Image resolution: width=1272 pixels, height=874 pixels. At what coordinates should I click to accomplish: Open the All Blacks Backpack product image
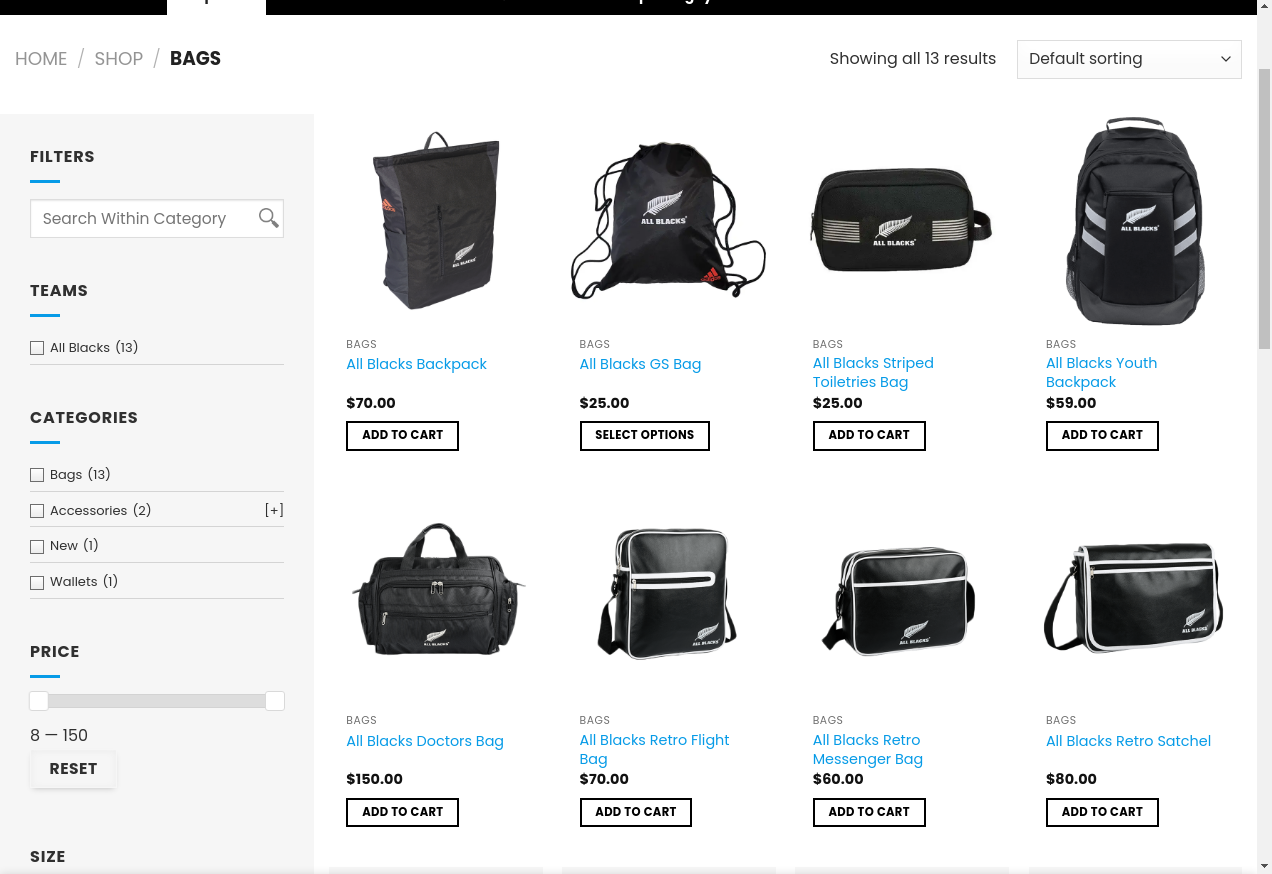click(436, 221)
